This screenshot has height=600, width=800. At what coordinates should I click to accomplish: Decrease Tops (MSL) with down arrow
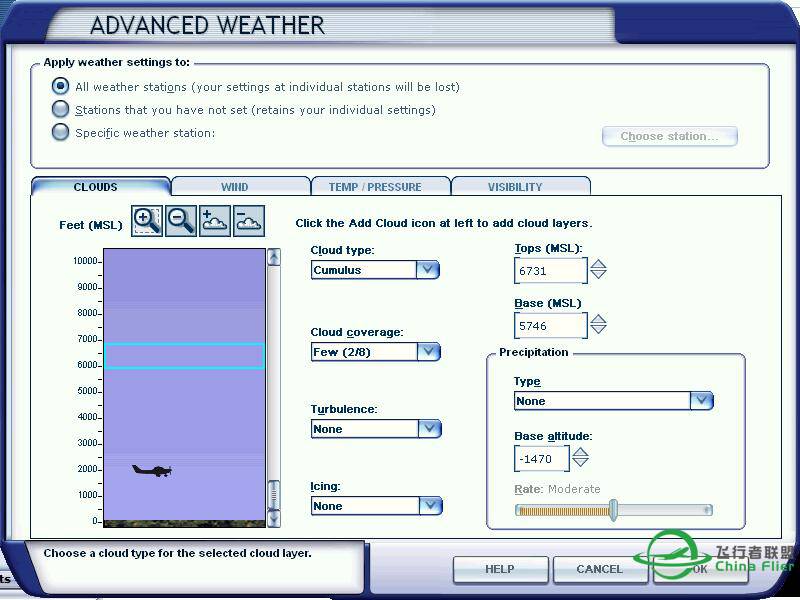[598, 274]
